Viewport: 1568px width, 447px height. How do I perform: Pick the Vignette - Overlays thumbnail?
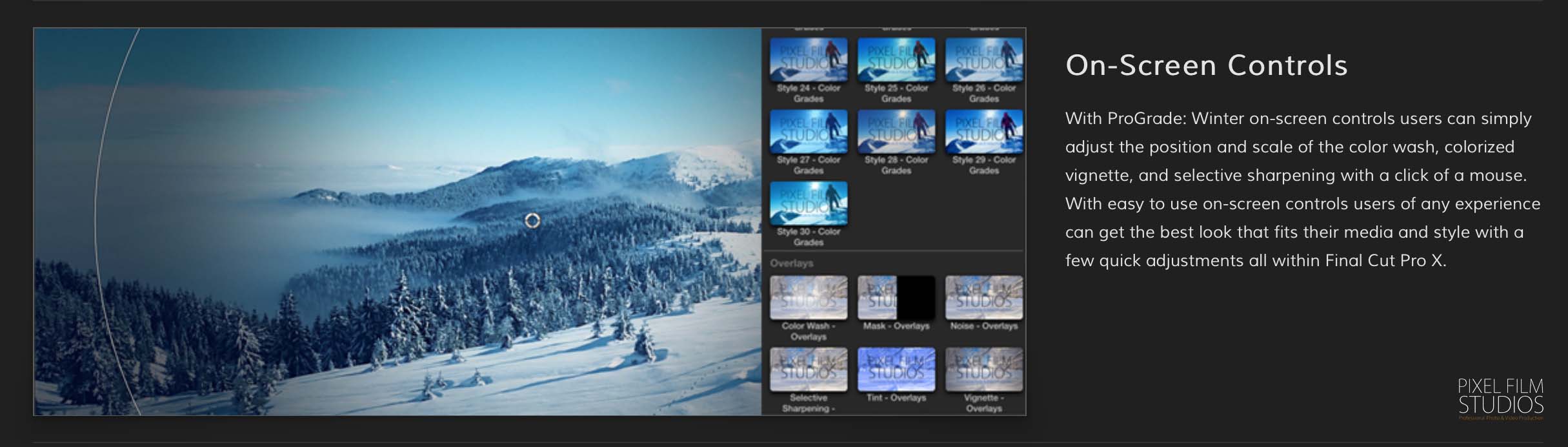(x=984, y=369)
